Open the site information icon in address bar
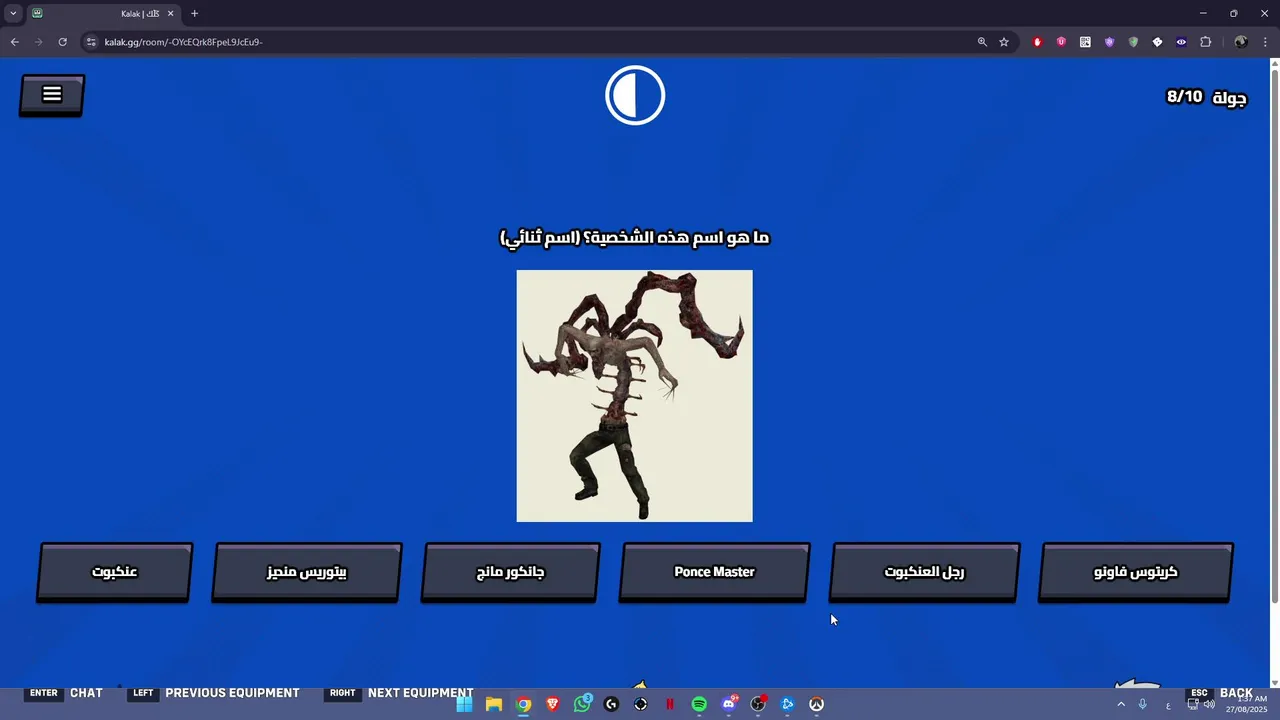1280x720 pixels. 90,42
